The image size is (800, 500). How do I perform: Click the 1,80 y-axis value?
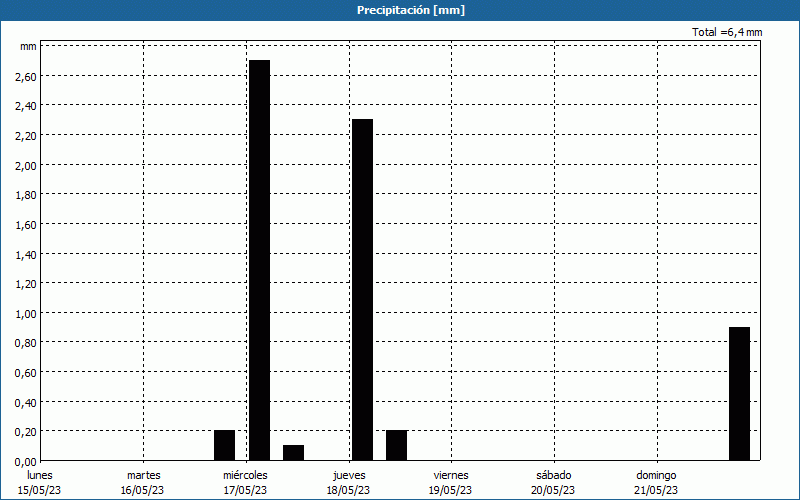27,195
